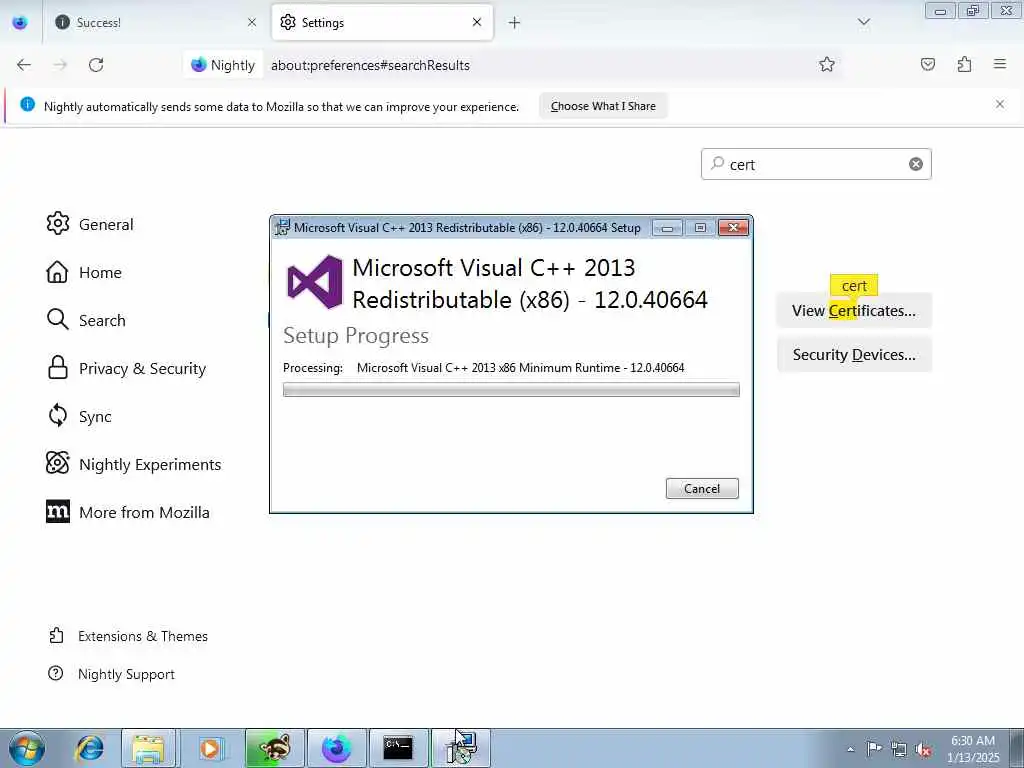1024x768 pixels.
Task: Click the Visual Studio logo in setup dialog
Action: coord(315,282)
